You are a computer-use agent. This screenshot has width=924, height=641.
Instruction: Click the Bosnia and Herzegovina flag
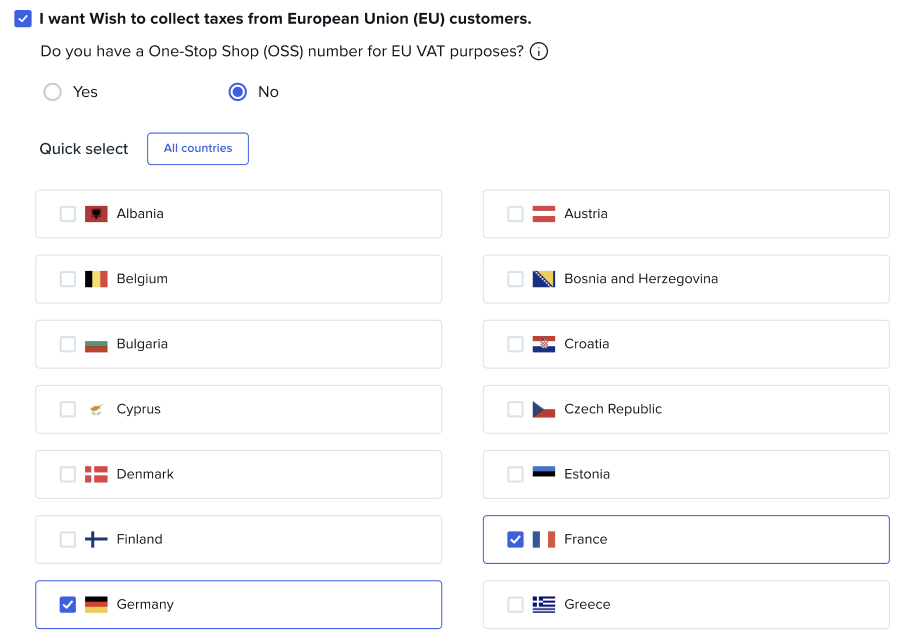coord(544,279)
